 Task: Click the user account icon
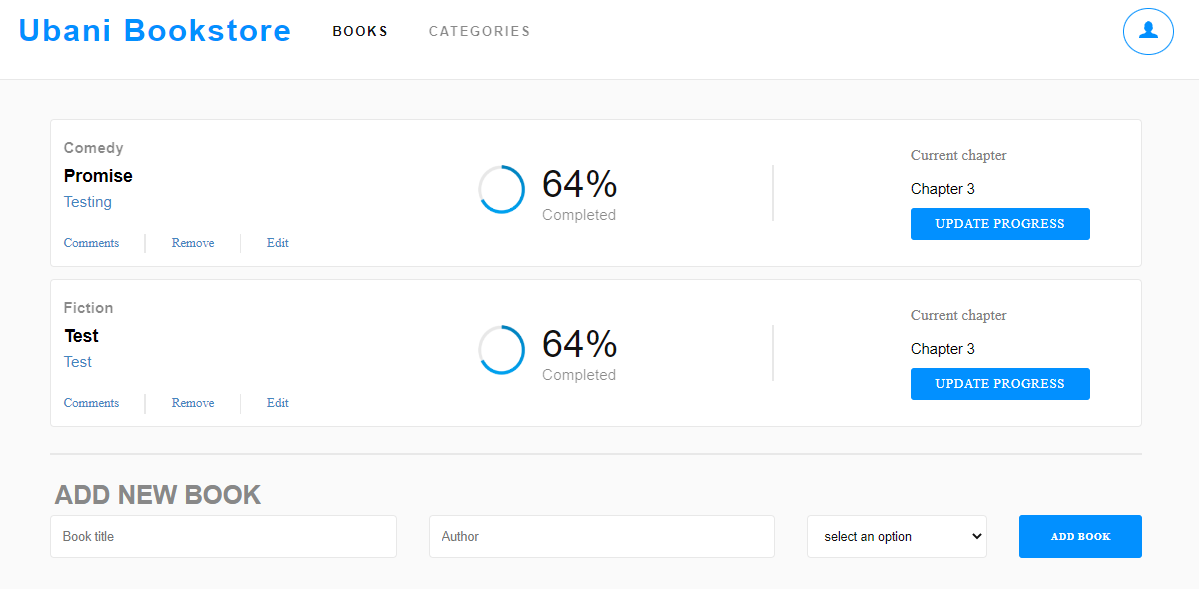1147,31
